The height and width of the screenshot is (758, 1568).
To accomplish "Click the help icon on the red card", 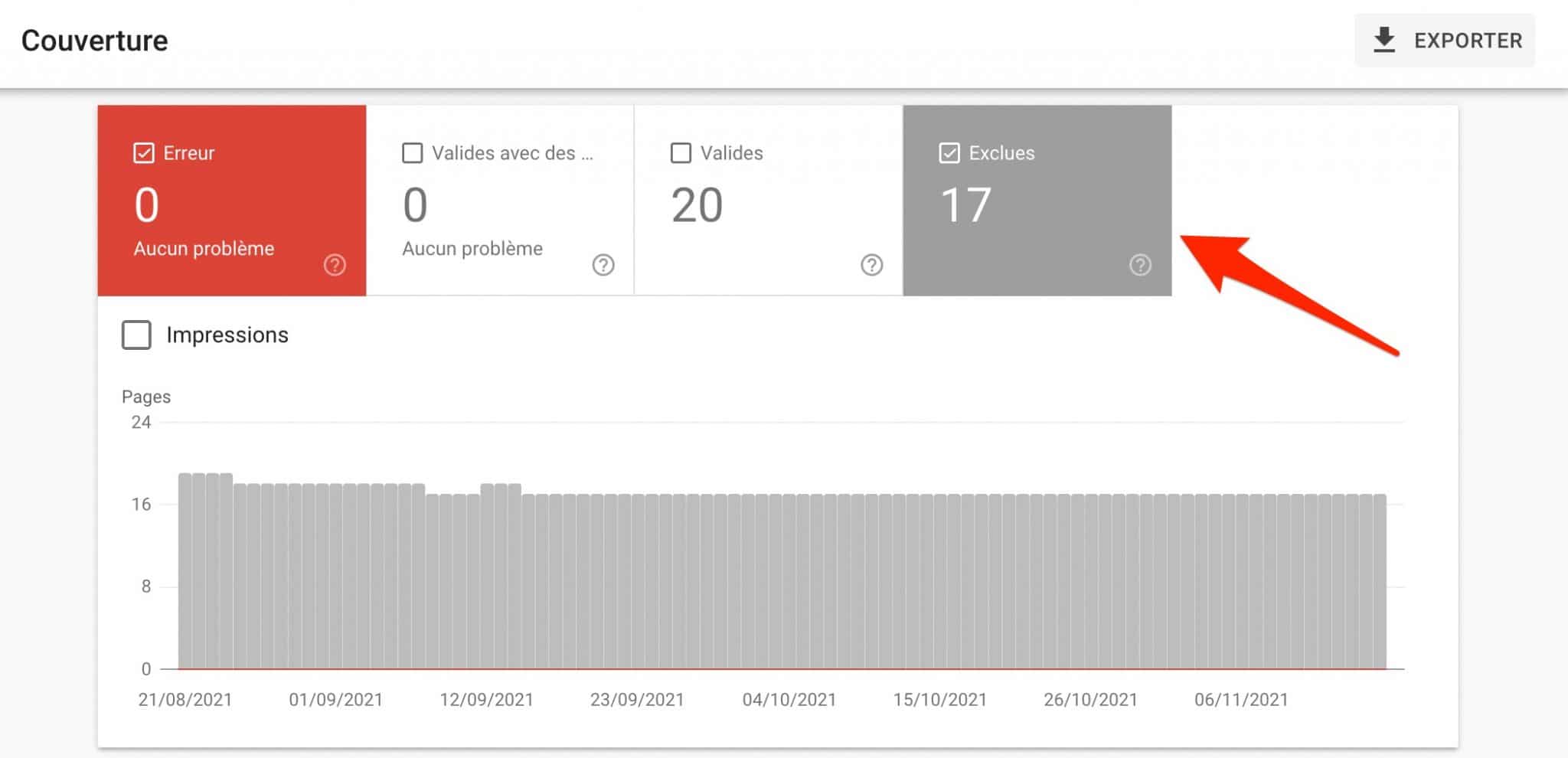I will [335, 266].
